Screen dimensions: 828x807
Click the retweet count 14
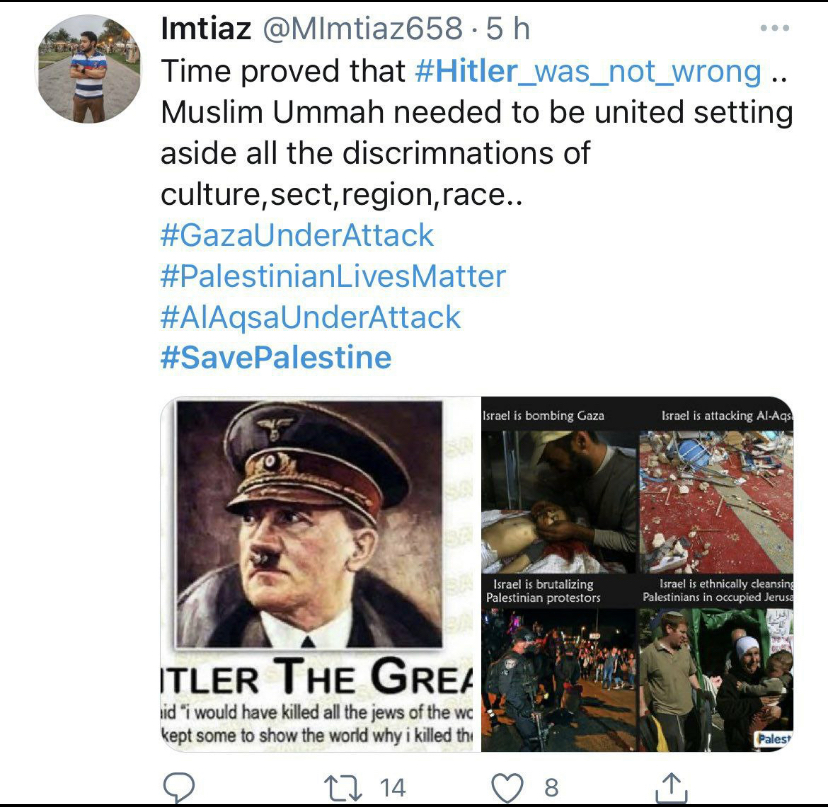(x=393, y=788)
